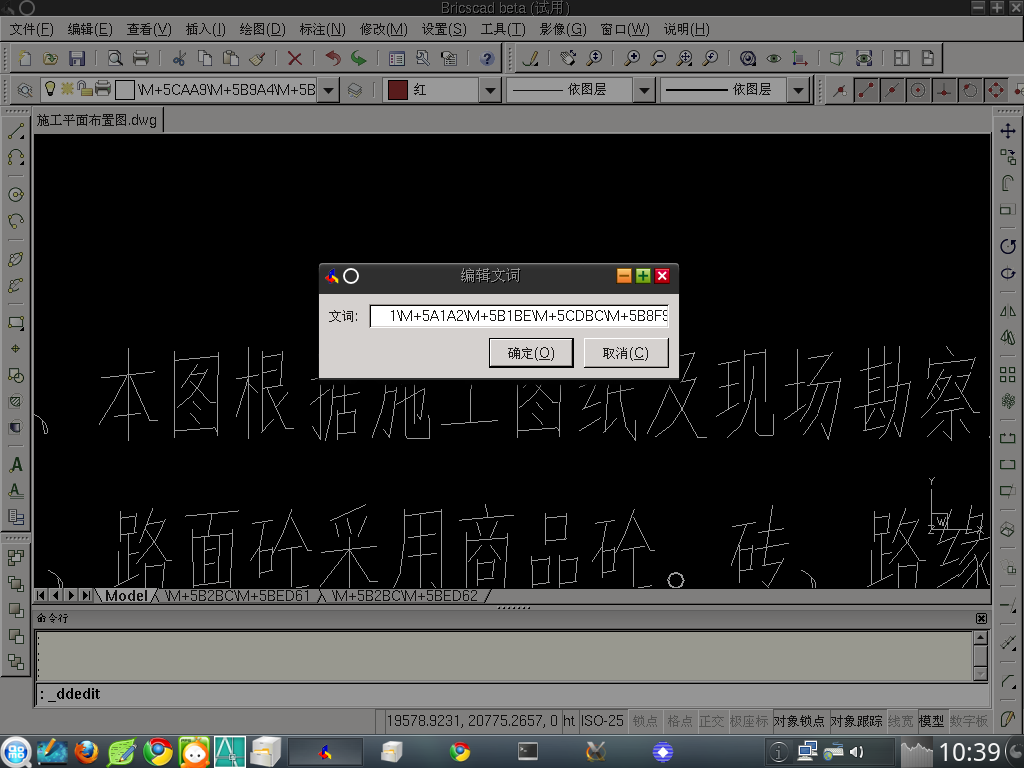
Task: Open the 编辑(E) menu
Action: click(90, 29)
